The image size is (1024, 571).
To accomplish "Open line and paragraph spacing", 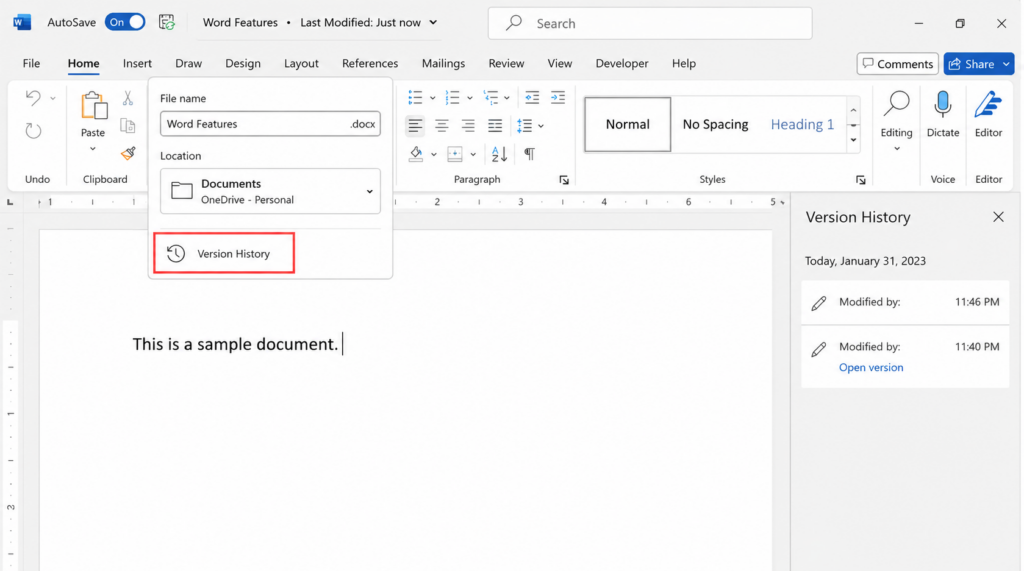I will click(524, 125).
